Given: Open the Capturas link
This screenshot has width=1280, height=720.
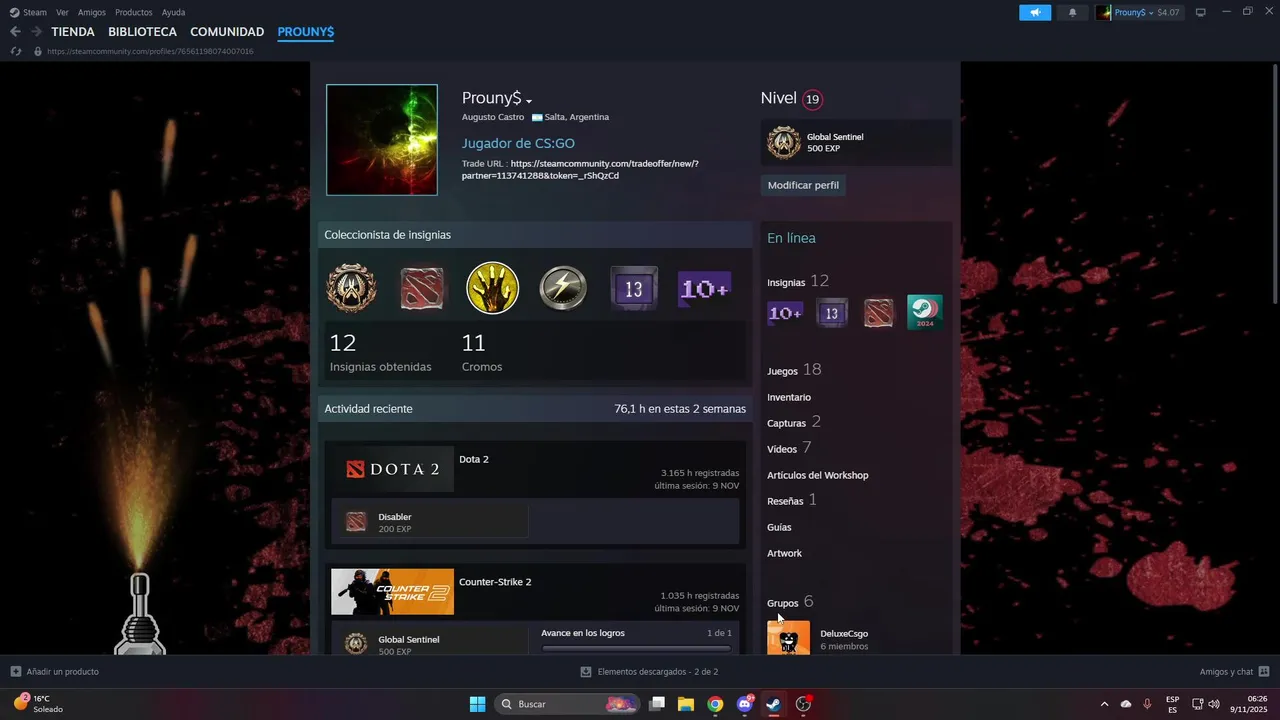Looking at the screenshot, I should pos(786,423).
